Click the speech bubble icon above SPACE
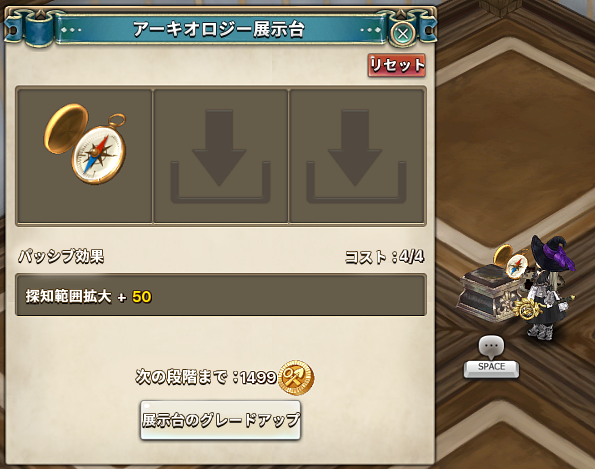The width and height of the screenshot is (595, 469). click(491, 347)
